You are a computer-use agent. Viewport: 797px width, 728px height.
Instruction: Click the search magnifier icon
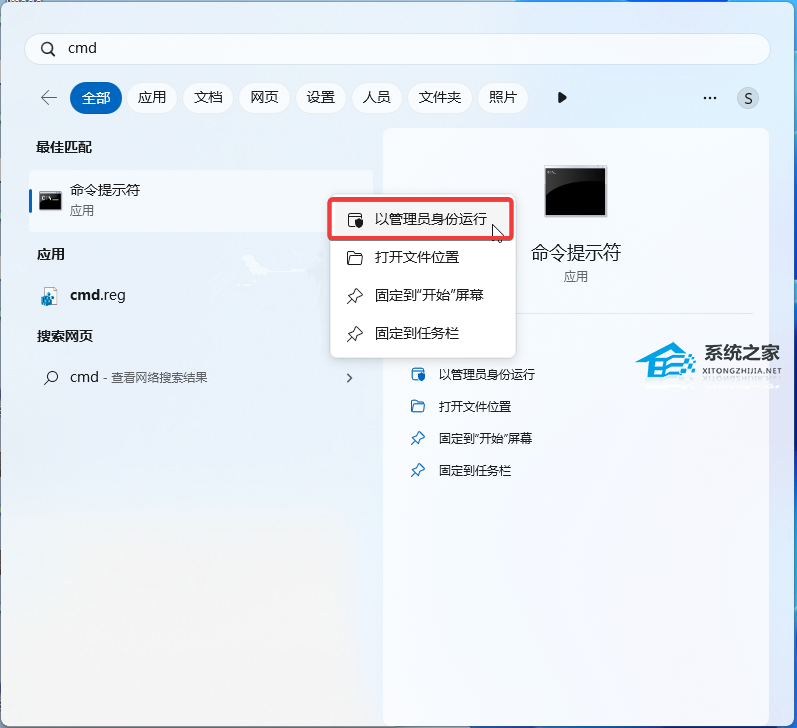[x=48, y=49]
